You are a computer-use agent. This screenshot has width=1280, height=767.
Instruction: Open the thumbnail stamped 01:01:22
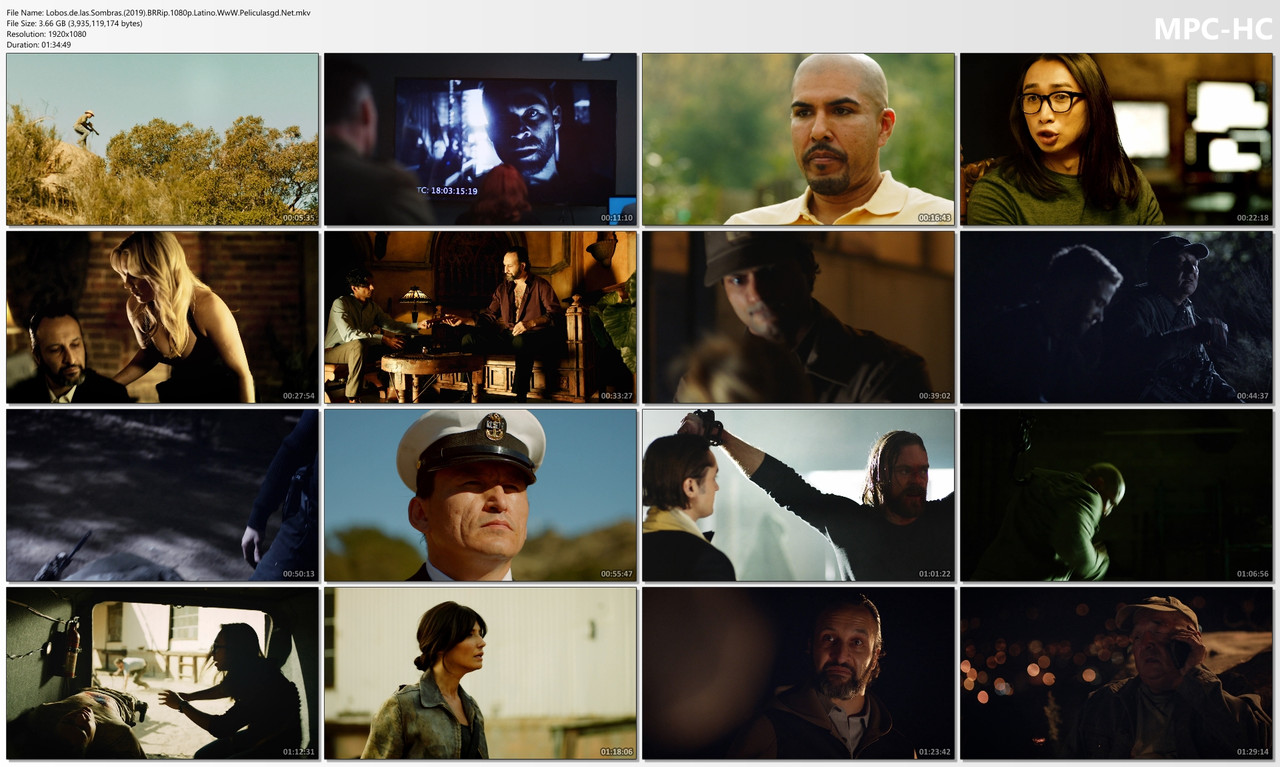point(798,495)
